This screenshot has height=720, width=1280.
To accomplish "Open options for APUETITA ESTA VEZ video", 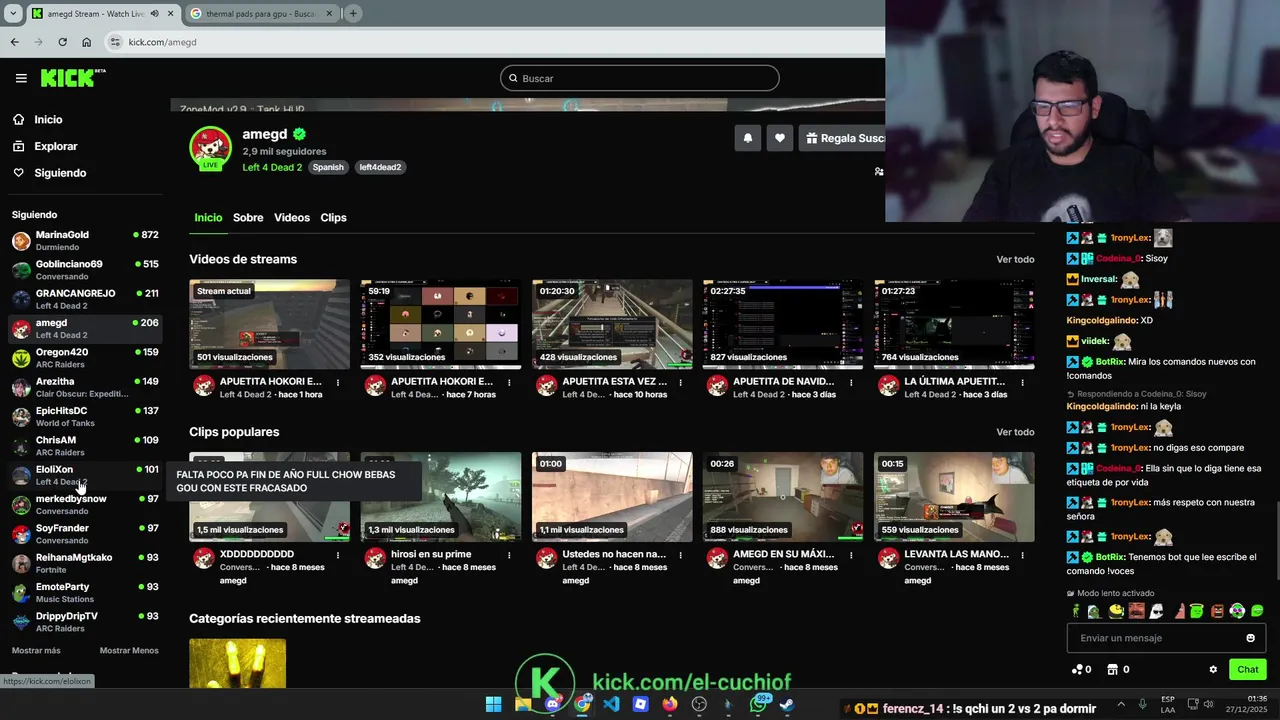I will (680, 382).
